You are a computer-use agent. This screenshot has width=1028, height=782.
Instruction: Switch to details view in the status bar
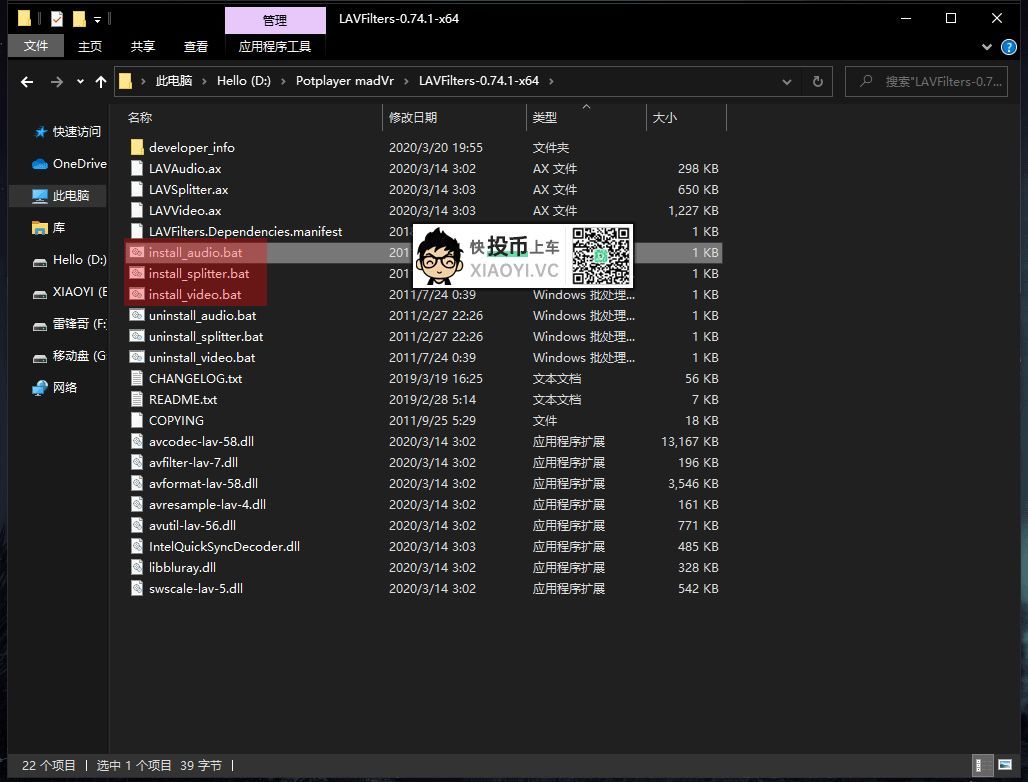pos(984,765)
